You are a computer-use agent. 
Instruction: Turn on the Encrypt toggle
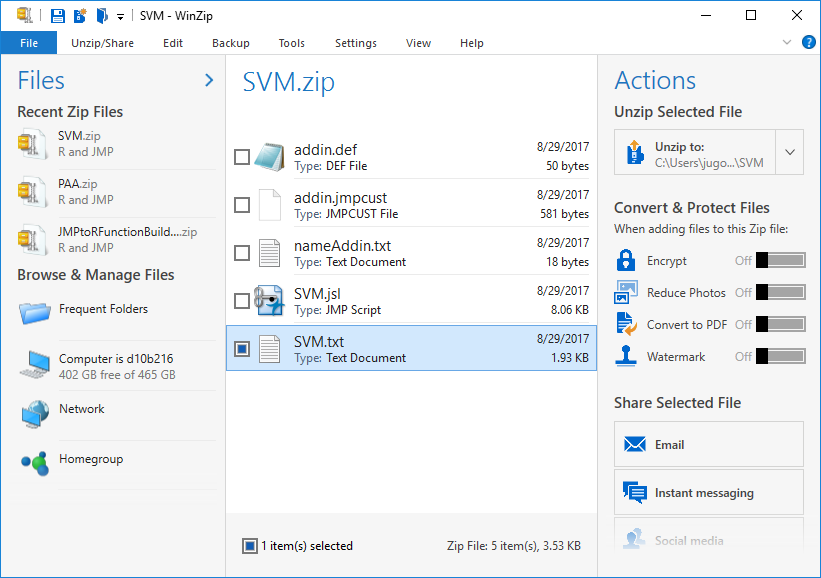[780, 261]
